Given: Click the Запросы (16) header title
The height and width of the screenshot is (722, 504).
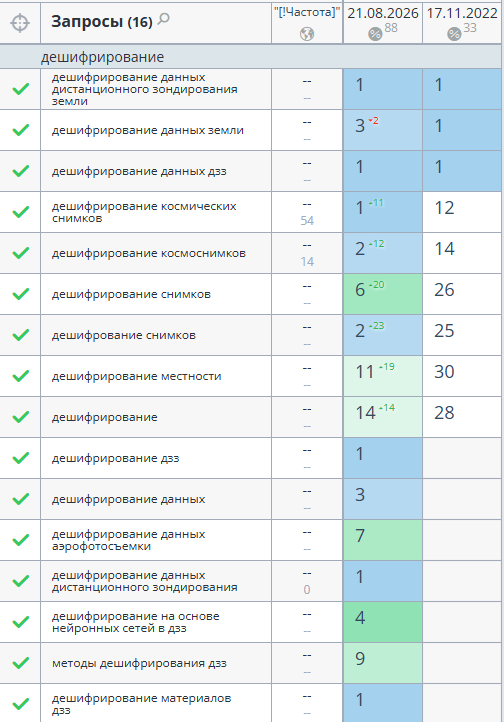Looking at the screenshot, I should pyautogui.click(x=102, y=21).
